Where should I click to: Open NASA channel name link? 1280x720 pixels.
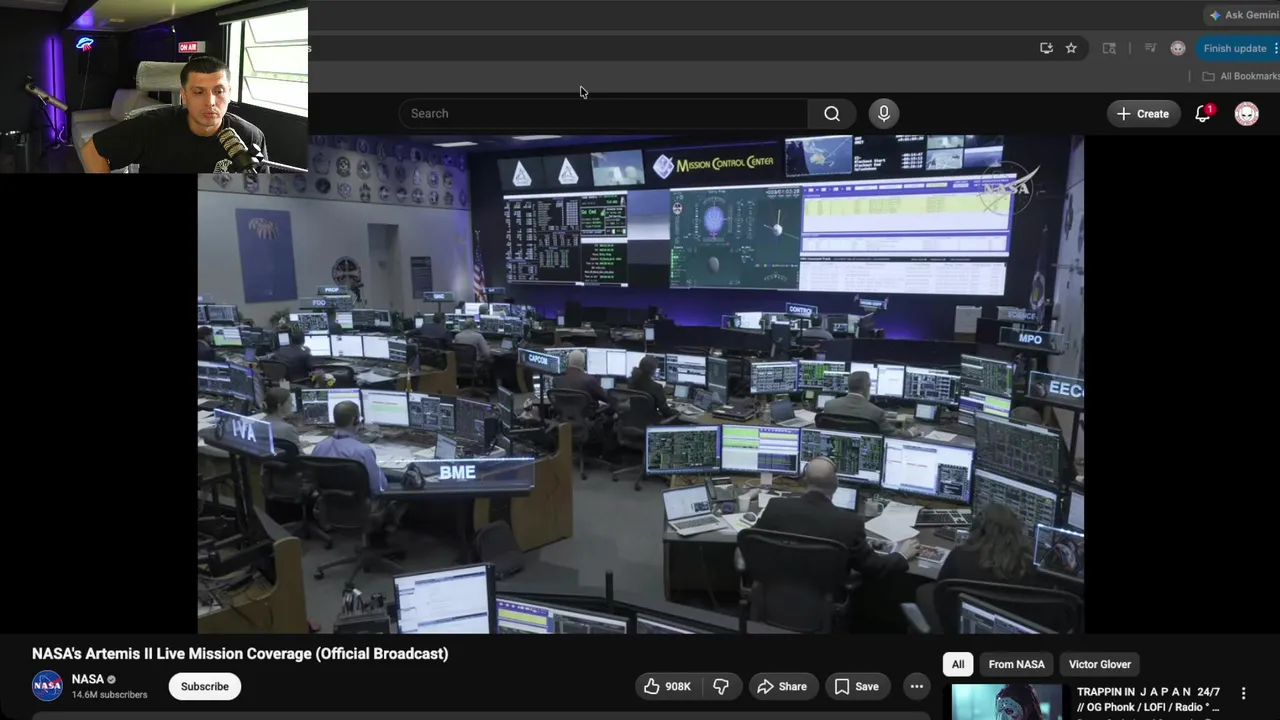click(x=88, y=679)
